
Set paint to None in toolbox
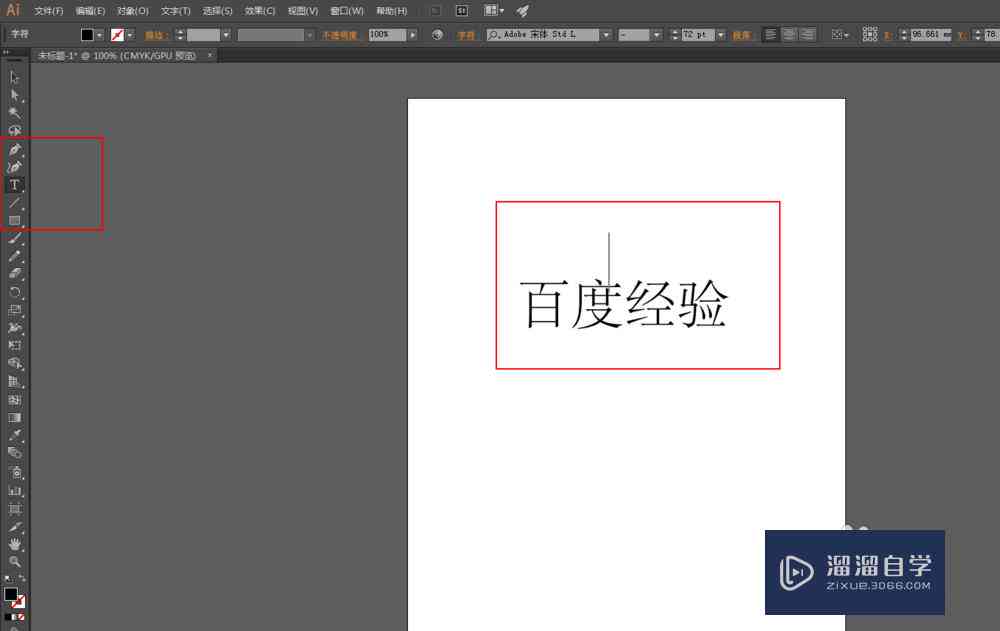coord(21,618)
